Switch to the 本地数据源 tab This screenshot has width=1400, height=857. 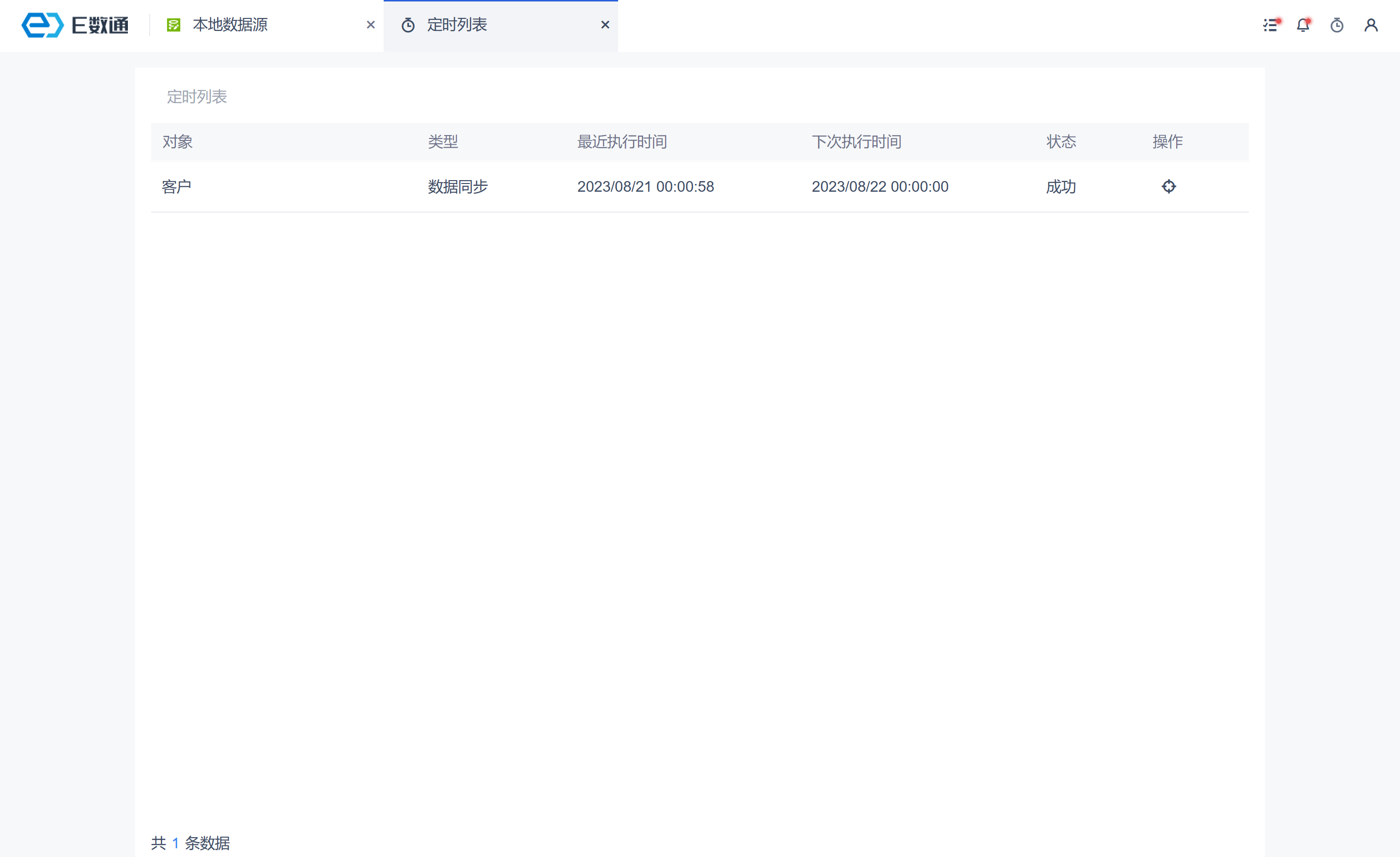(x=230, y=25)
